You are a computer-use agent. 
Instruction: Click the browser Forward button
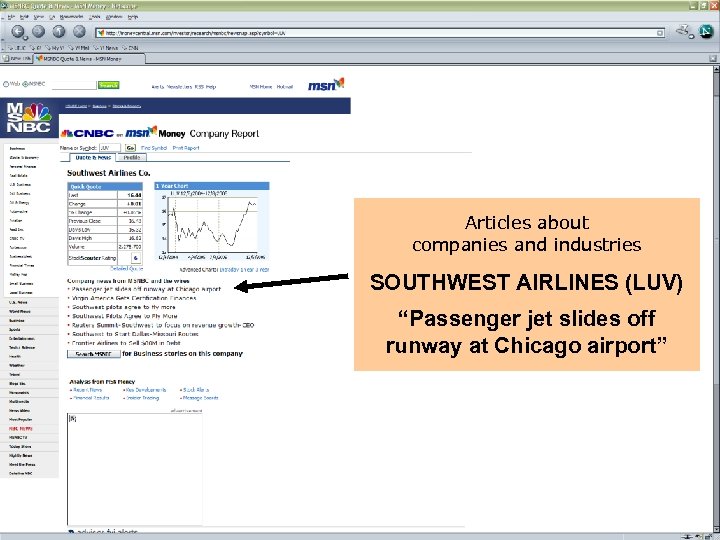tap(39, 31)
